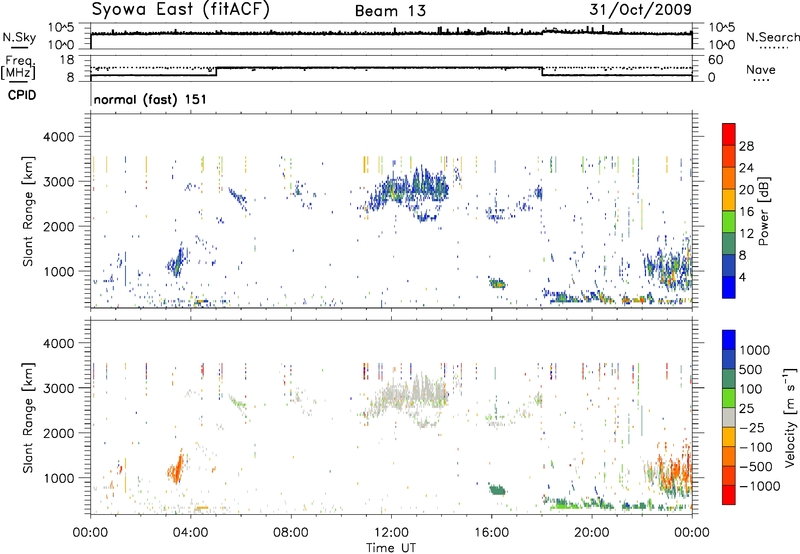Click the '20:00' time axis tick
800x554 pixels.
coord(592,533)
